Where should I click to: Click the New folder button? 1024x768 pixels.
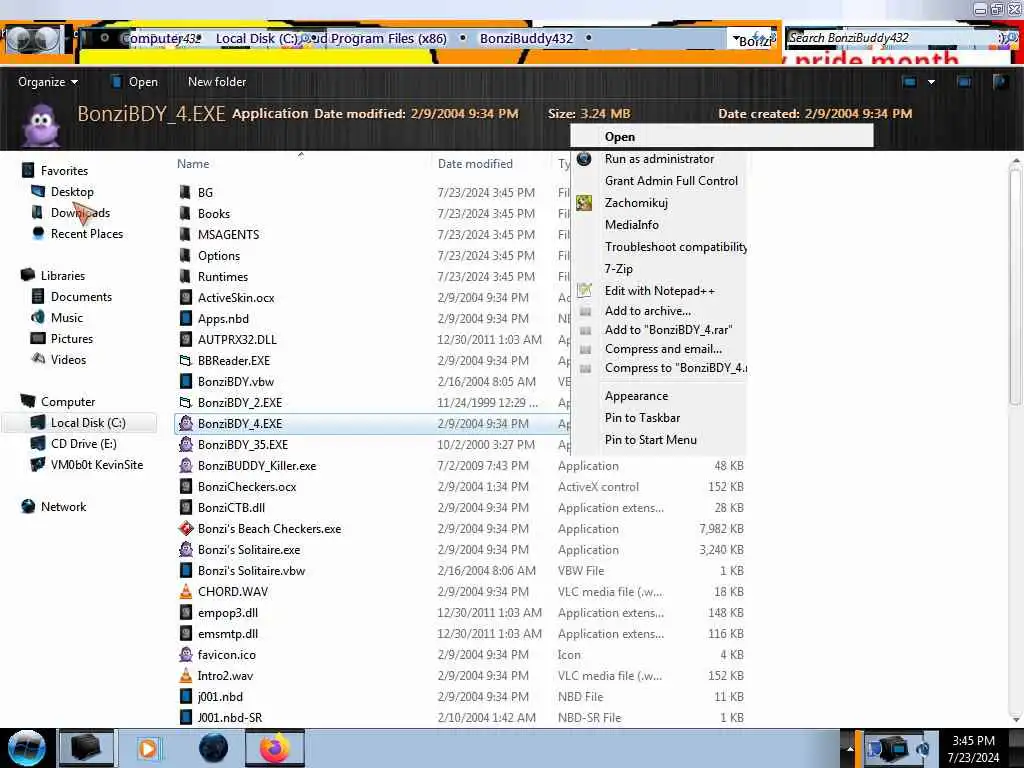(x=217, y=82)
